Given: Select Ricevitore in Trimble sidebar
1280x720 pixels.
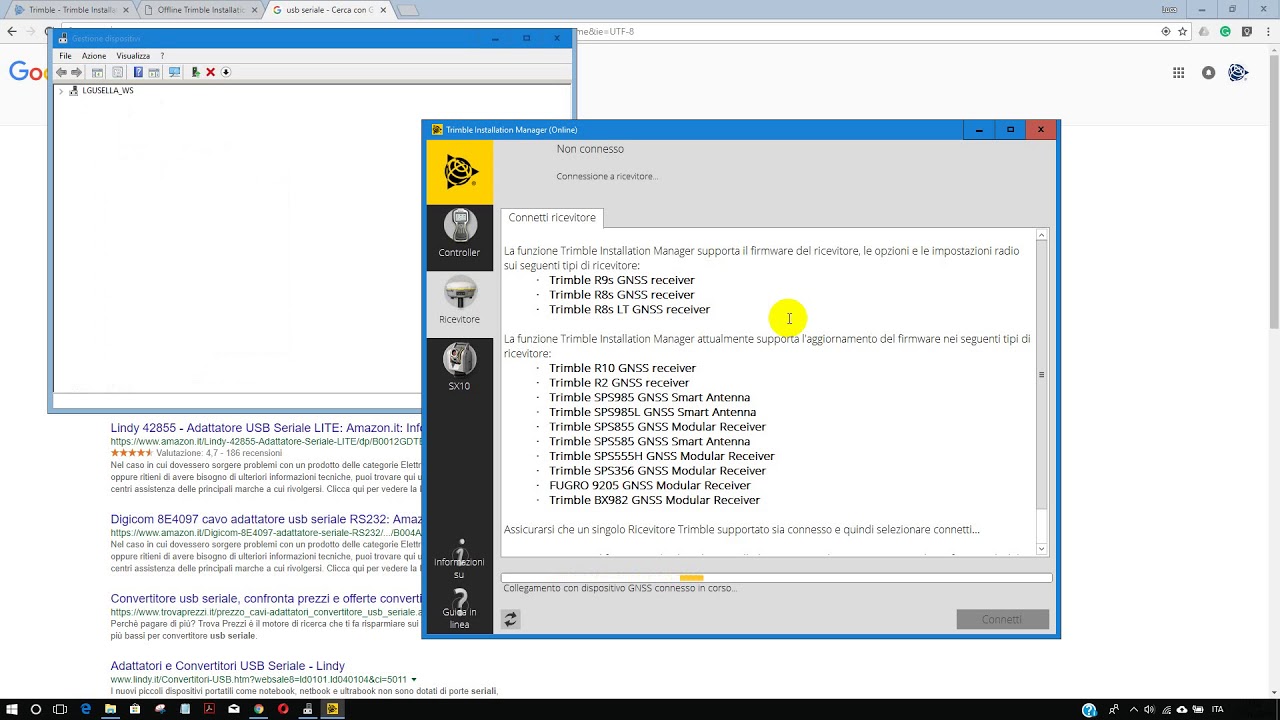Looking at the screenshot, I should (x=459, y=303).
